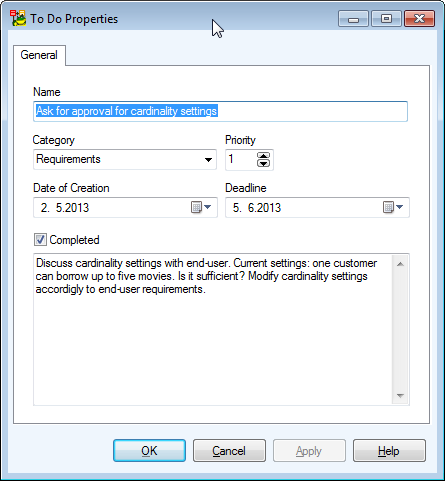This screenshot has height=481, width=445.
Task: Dismiss the dialog with Cancel
Action: [229, 451]
